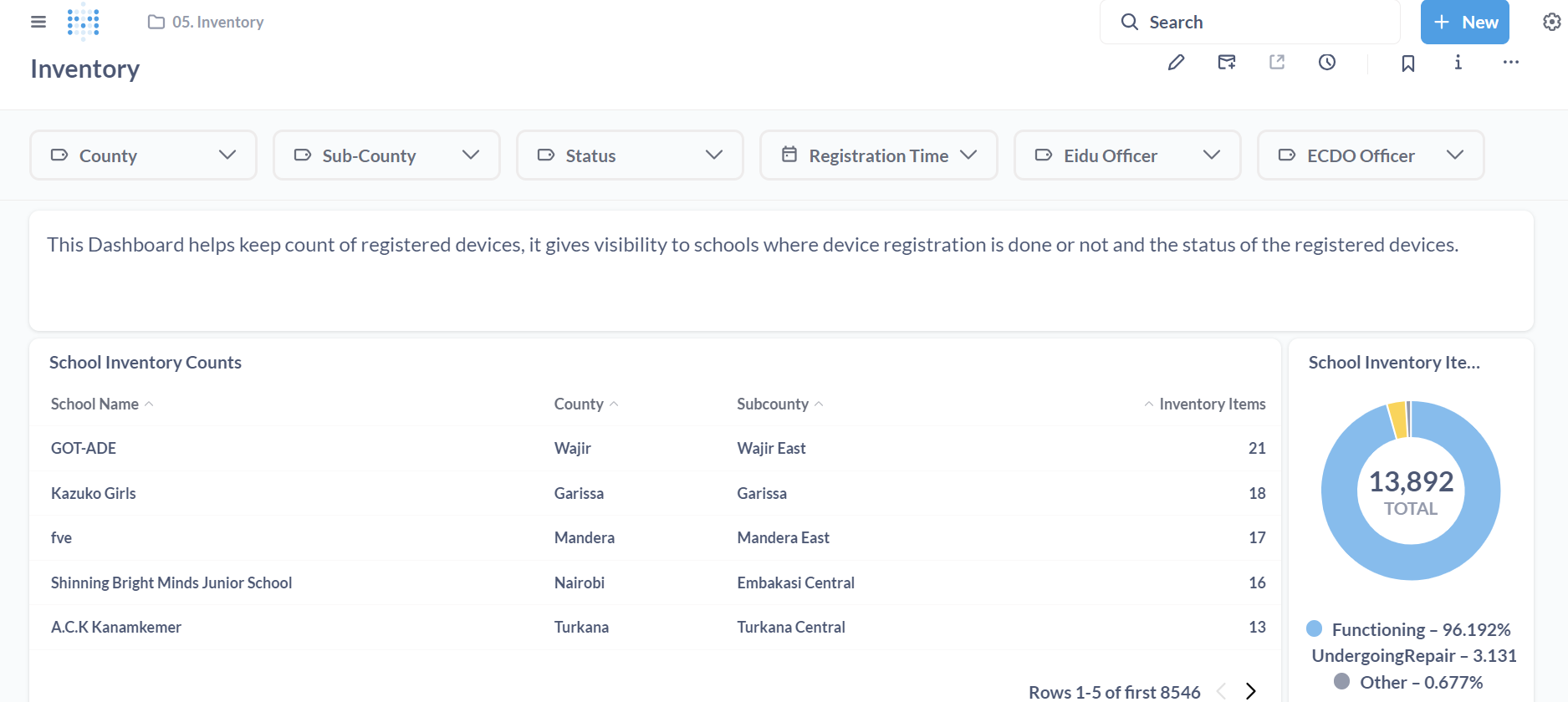Open the Status filter dropdown
Screen dimensions: 1568x702
click(x=630, y=155)
